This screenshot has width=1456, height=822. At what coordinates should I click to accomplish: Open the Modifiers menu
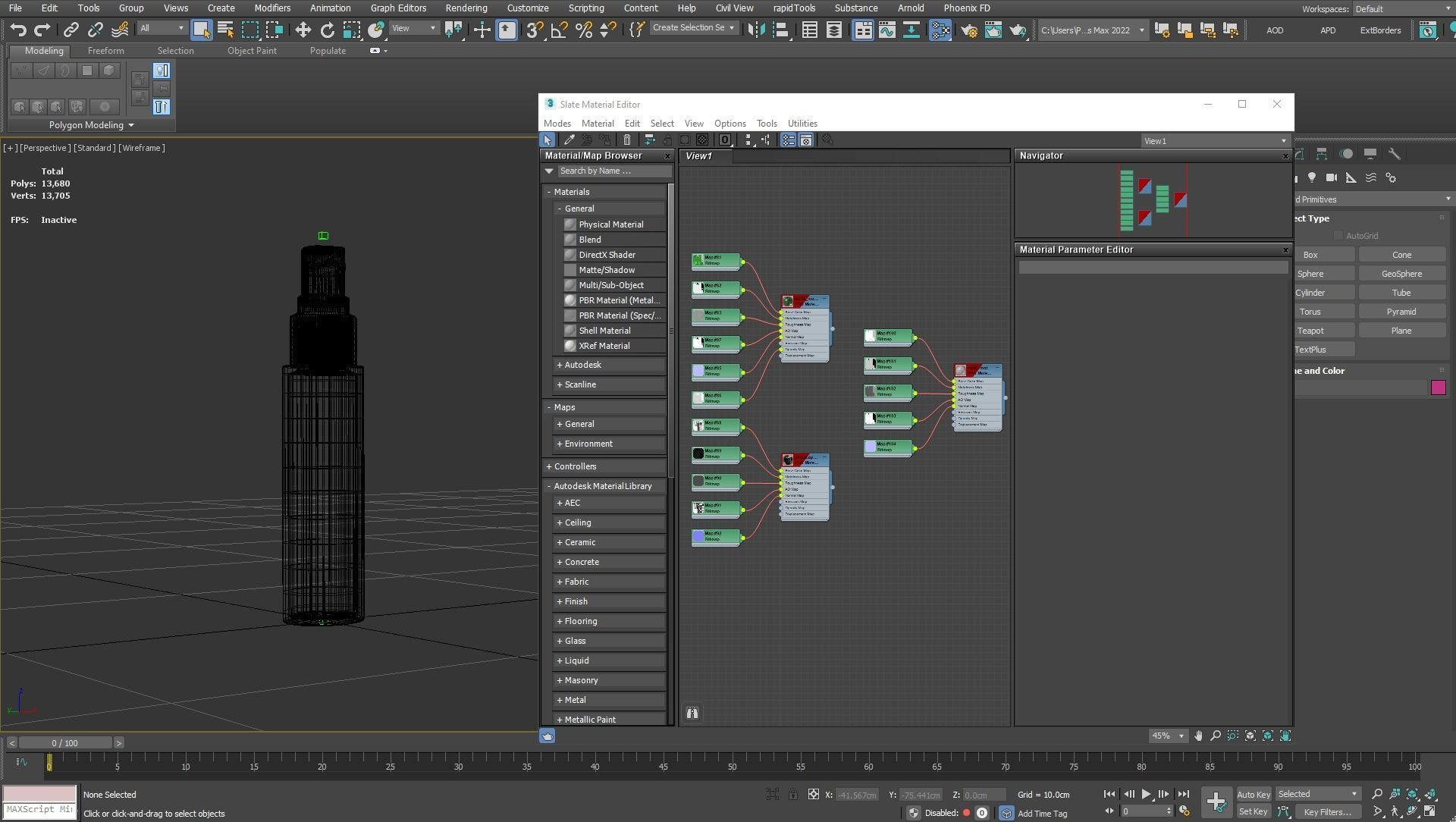(x=272, y=8)
